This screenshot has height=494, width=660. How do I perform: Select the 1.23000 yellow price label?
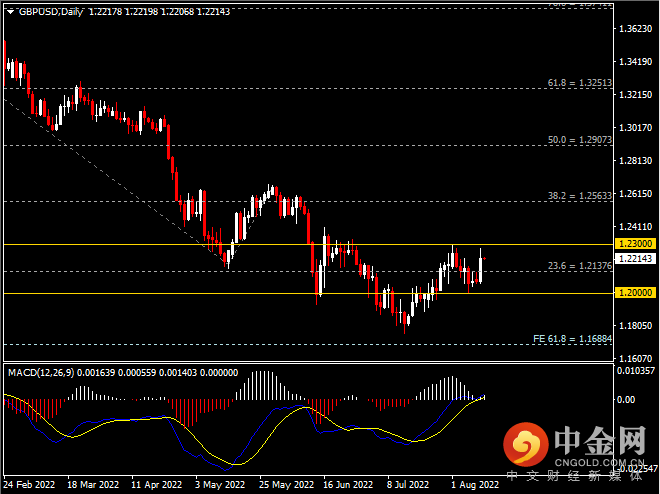[636, 244]
